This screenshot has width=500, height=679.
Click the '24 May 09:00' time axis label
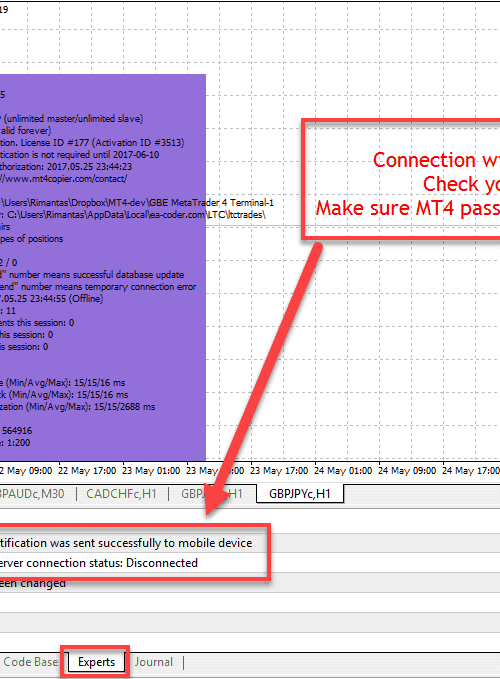(x=407, y=471)
